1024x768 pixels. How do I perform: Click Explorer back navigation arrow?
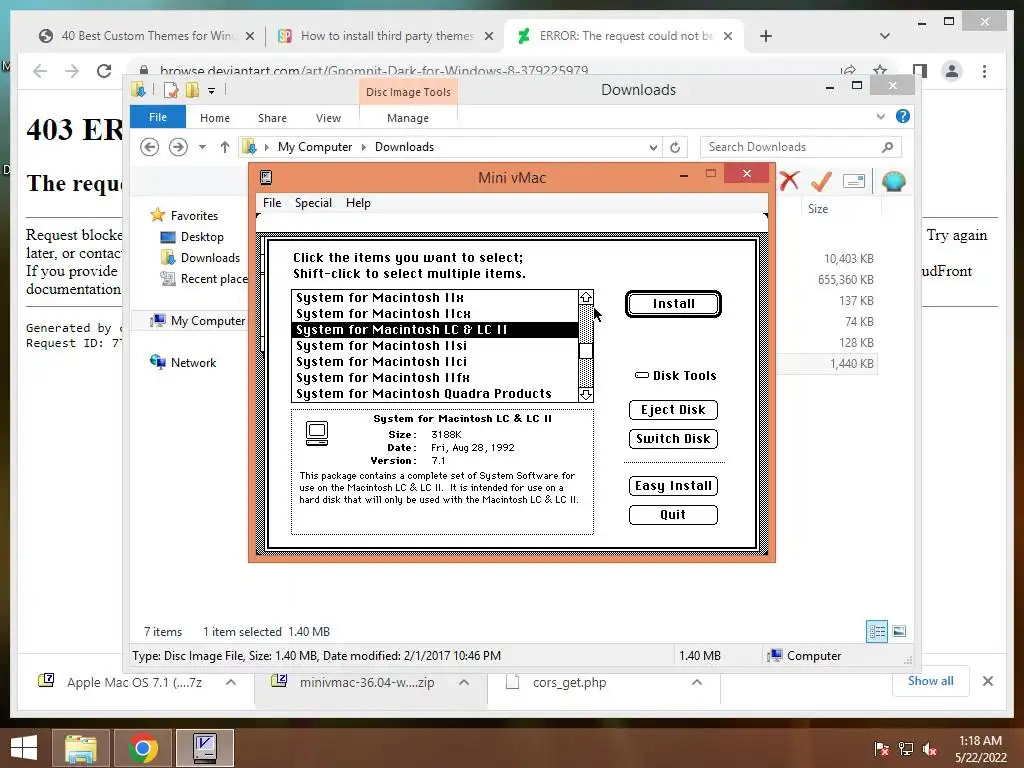pos(150,147)
